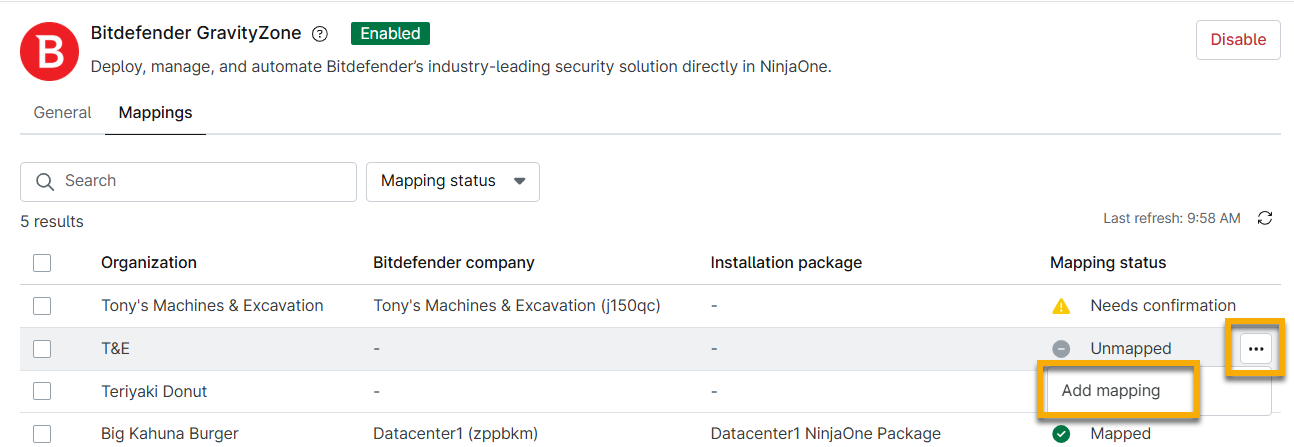Click the help question mark icon
The width and height of the screenshot is (1294, 447).
[320, 34]
